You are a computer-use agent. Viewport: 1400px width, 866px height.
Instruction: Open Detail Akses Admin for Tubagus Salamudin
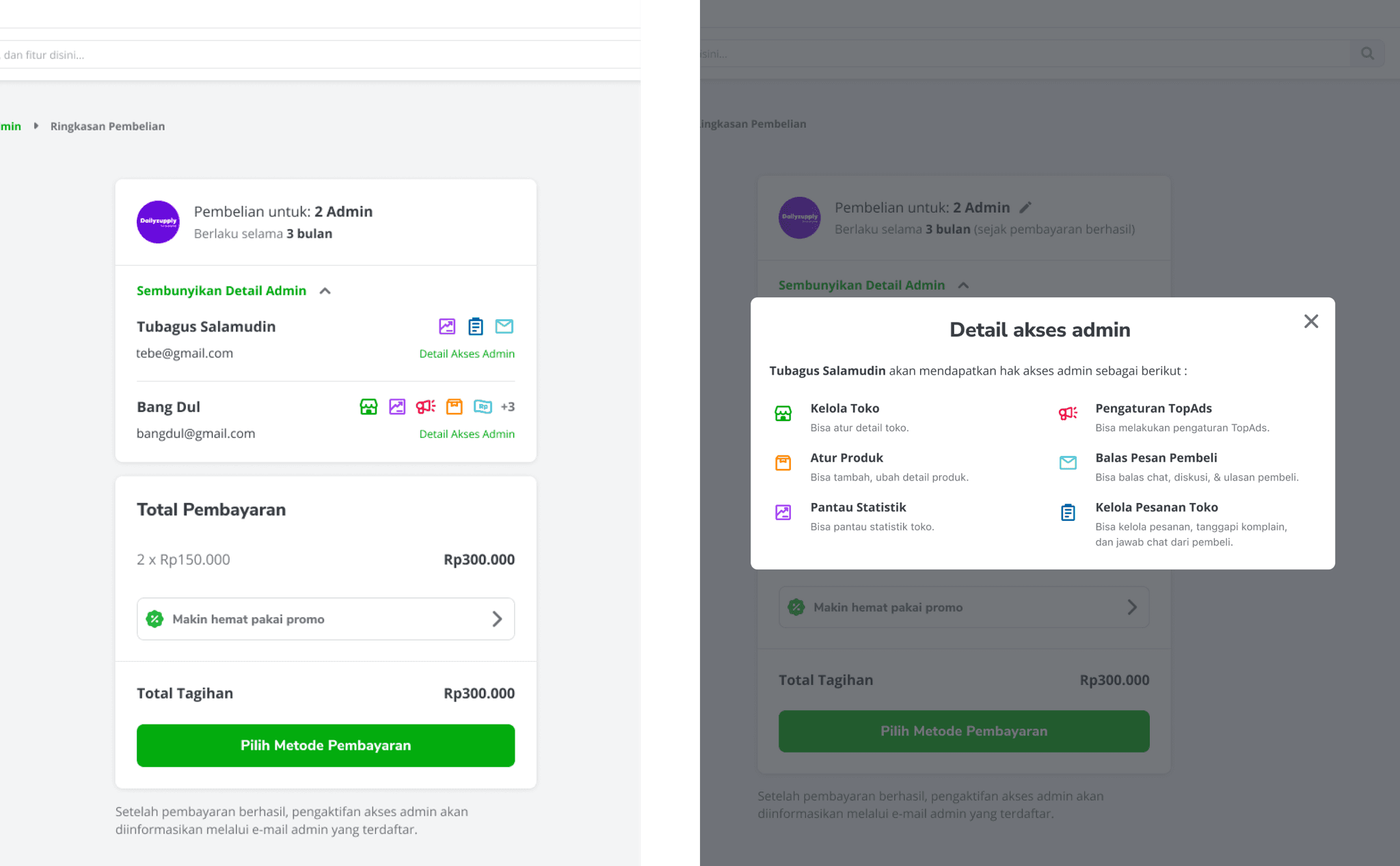(467, 354)
